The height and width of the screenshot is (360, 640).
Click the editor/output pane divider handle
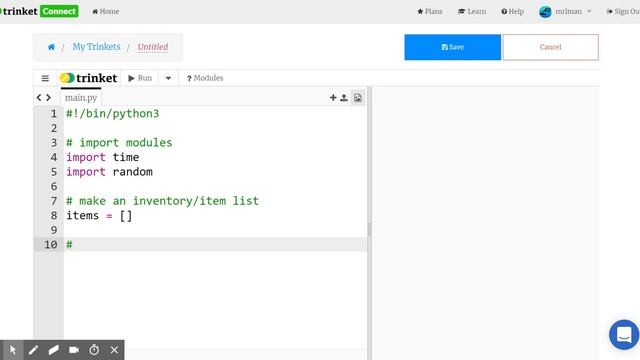click(369, 229)
